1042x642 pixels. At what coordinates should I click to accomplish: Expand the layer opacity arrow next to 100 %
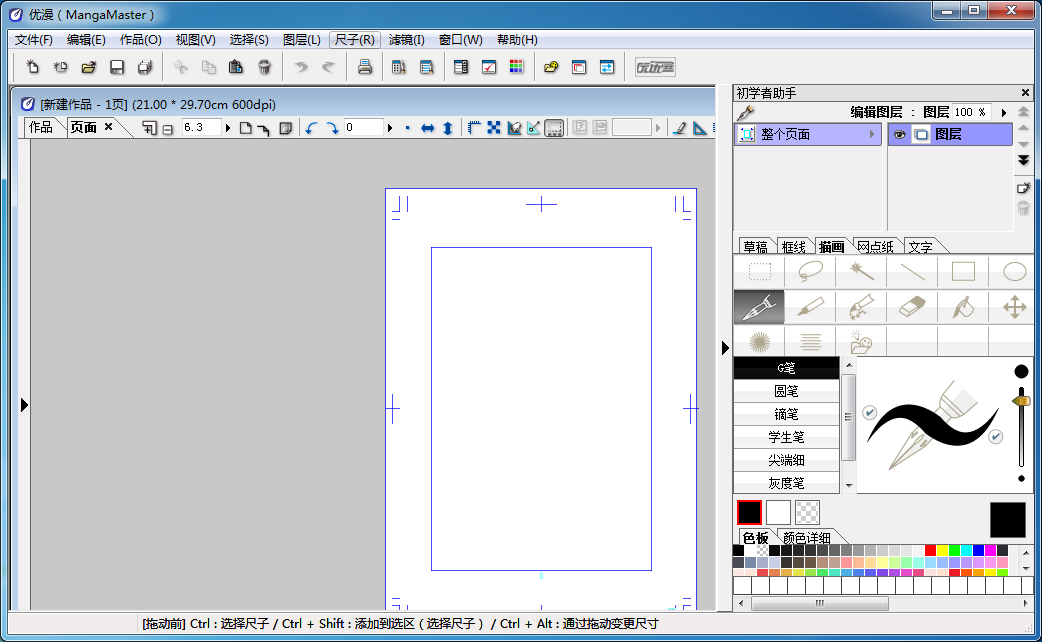coord(1004,112)
